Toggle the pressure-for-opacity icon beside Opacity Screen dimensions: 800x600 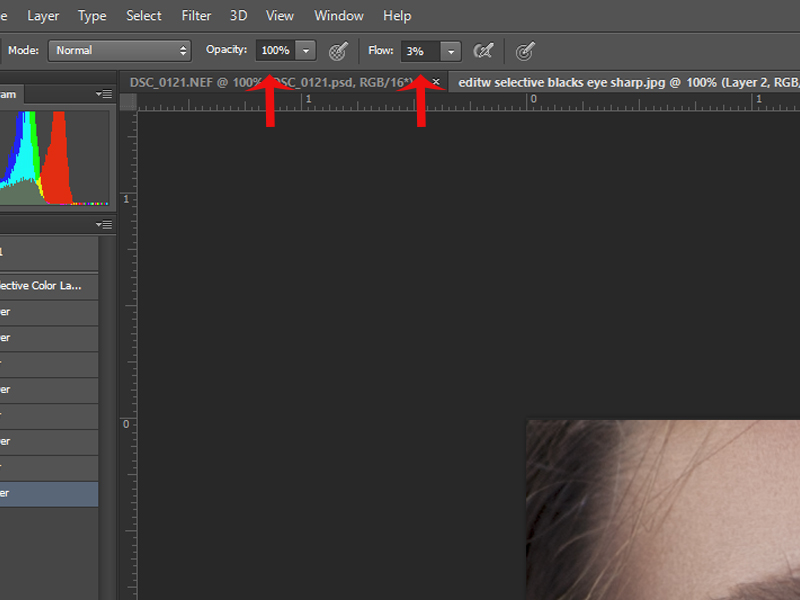click(x=338, y=51)
